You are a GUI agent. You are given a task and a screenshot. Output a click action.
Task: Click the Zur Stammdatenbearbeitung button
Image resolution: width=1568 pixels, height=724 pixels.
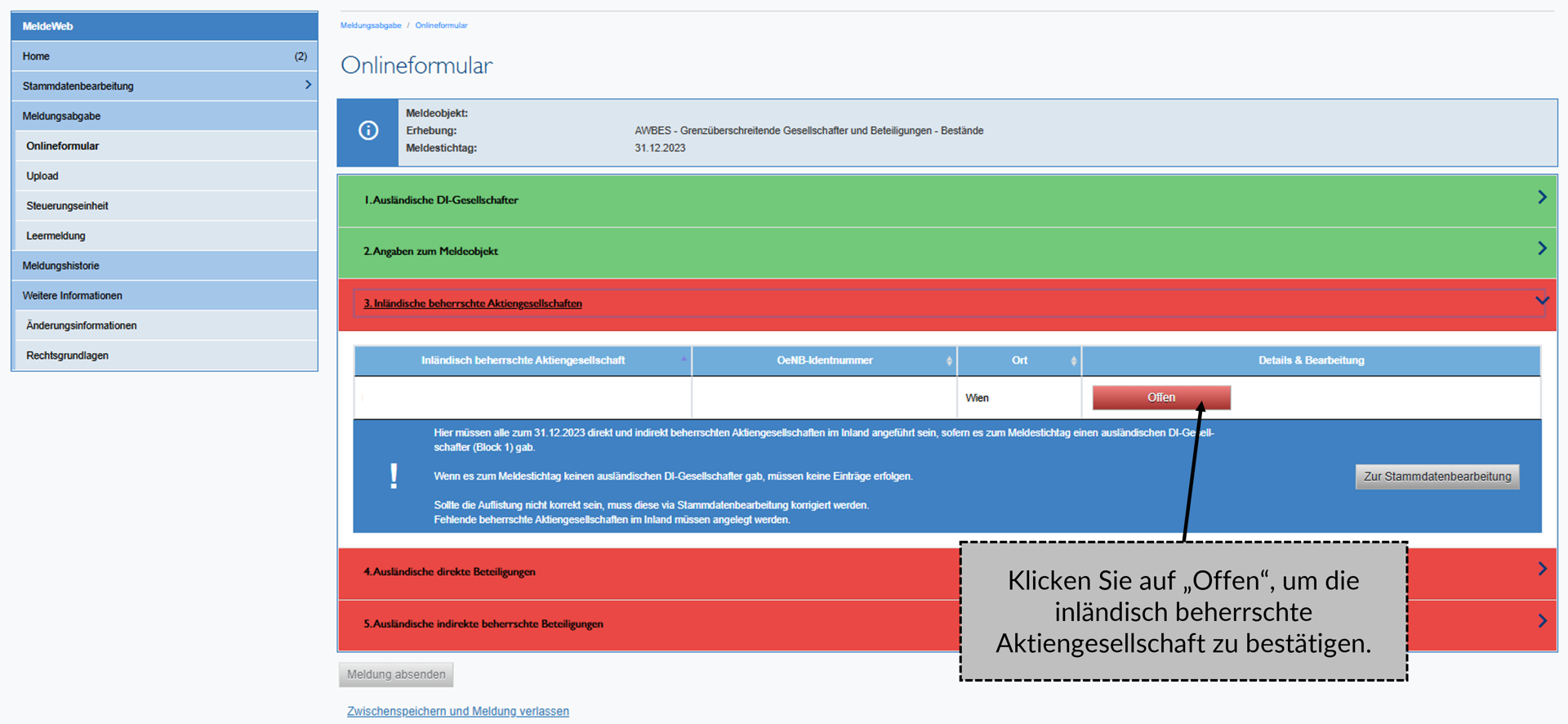click(1437, 476)
